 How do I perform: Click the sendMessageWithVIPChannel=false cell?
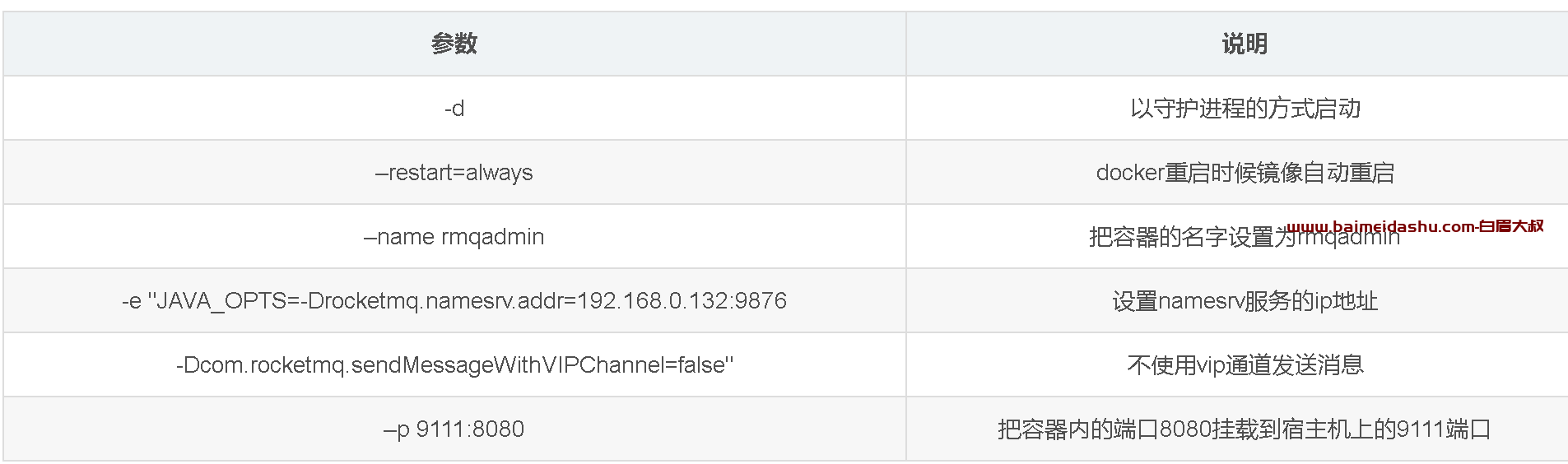(454, 365)
